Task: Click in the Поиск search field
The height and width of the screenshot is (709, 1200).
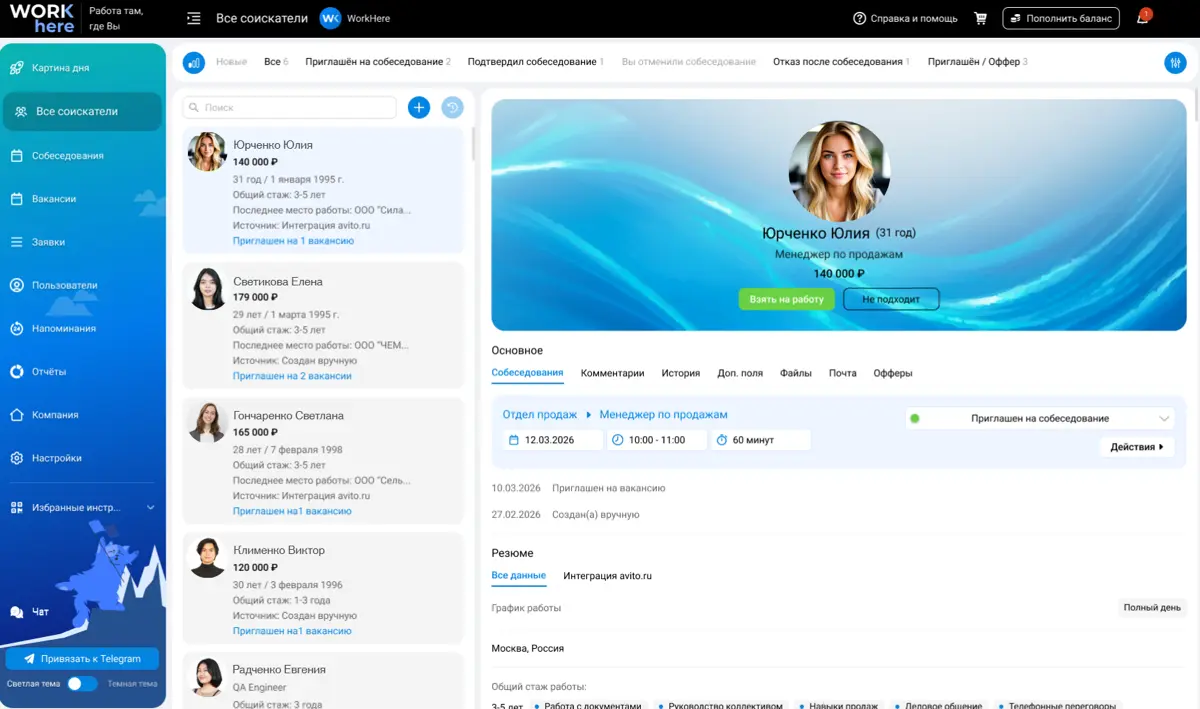Action: [x=291, y=107]
